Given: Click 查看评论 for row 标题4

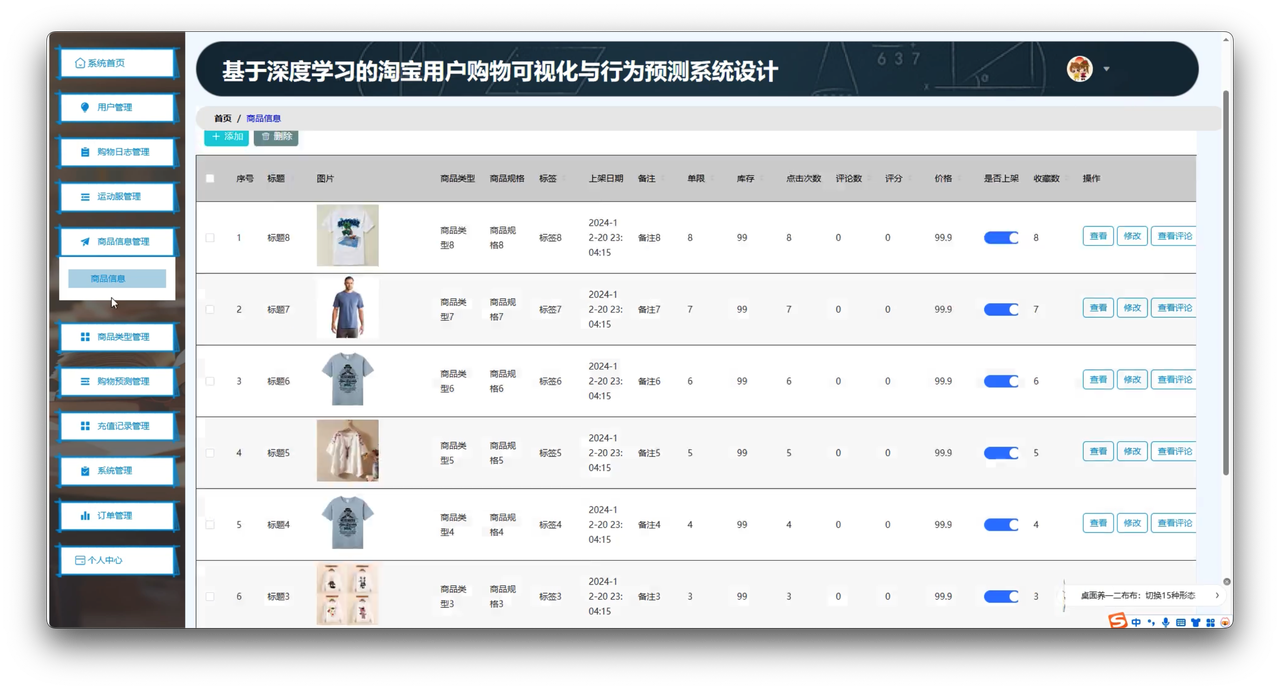Looking at the screenshot, I should pyautogui.click(x=1174, y=524).
